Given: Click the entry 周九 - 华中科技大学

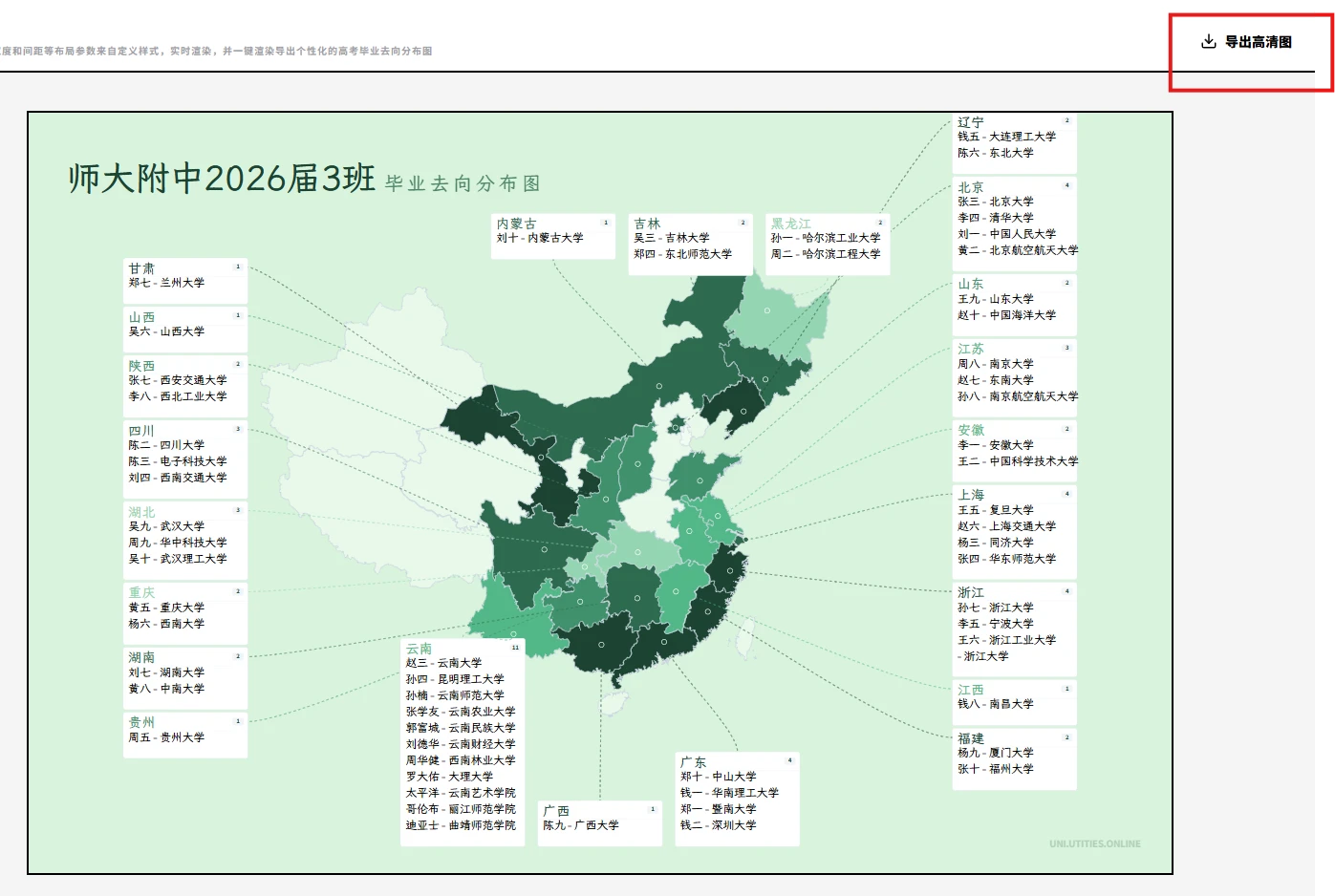Looking at the screenshot, I should coord(178,543).
